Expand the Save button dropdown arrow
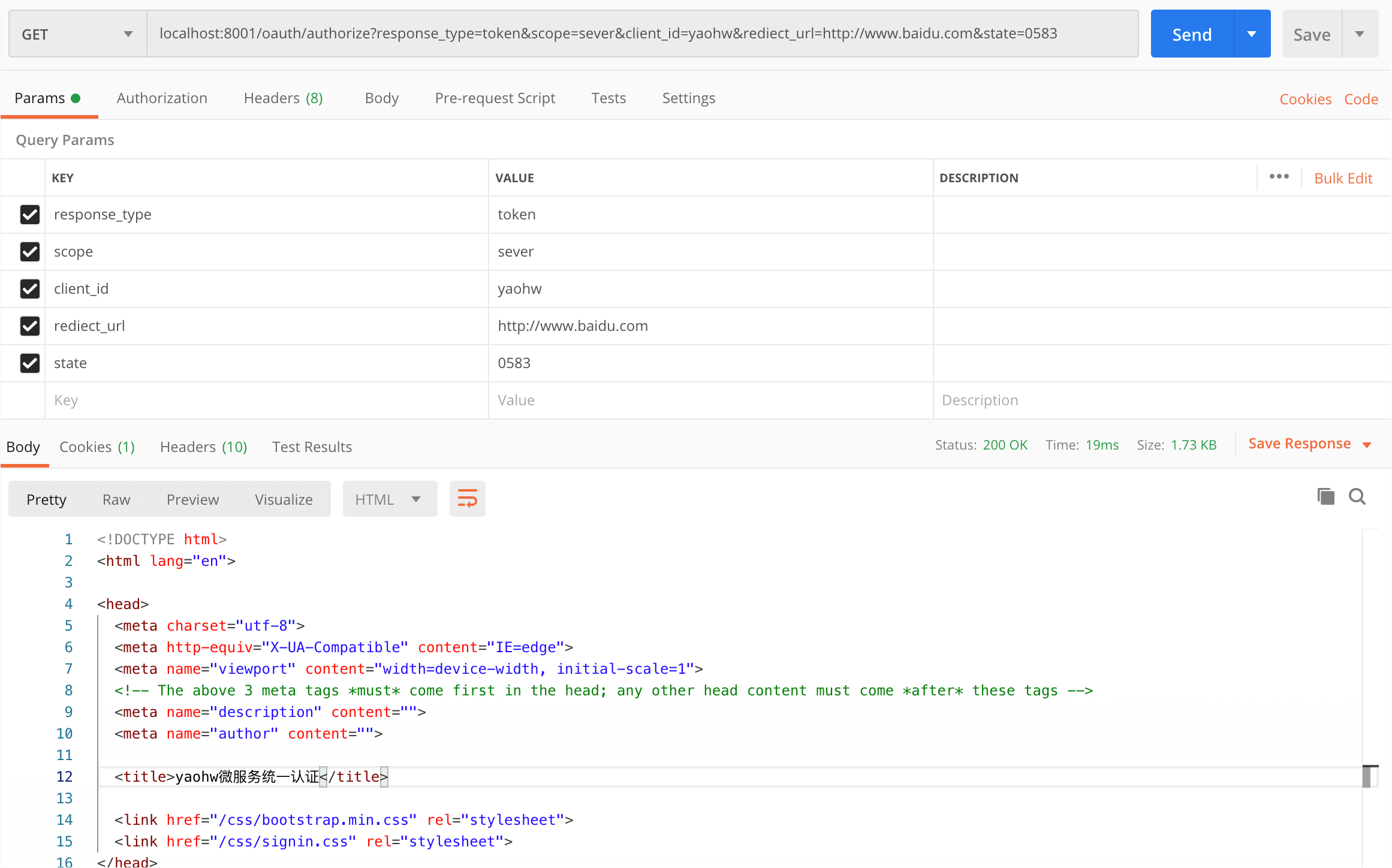This screenshot has width=1392, height=868. 1360,34
